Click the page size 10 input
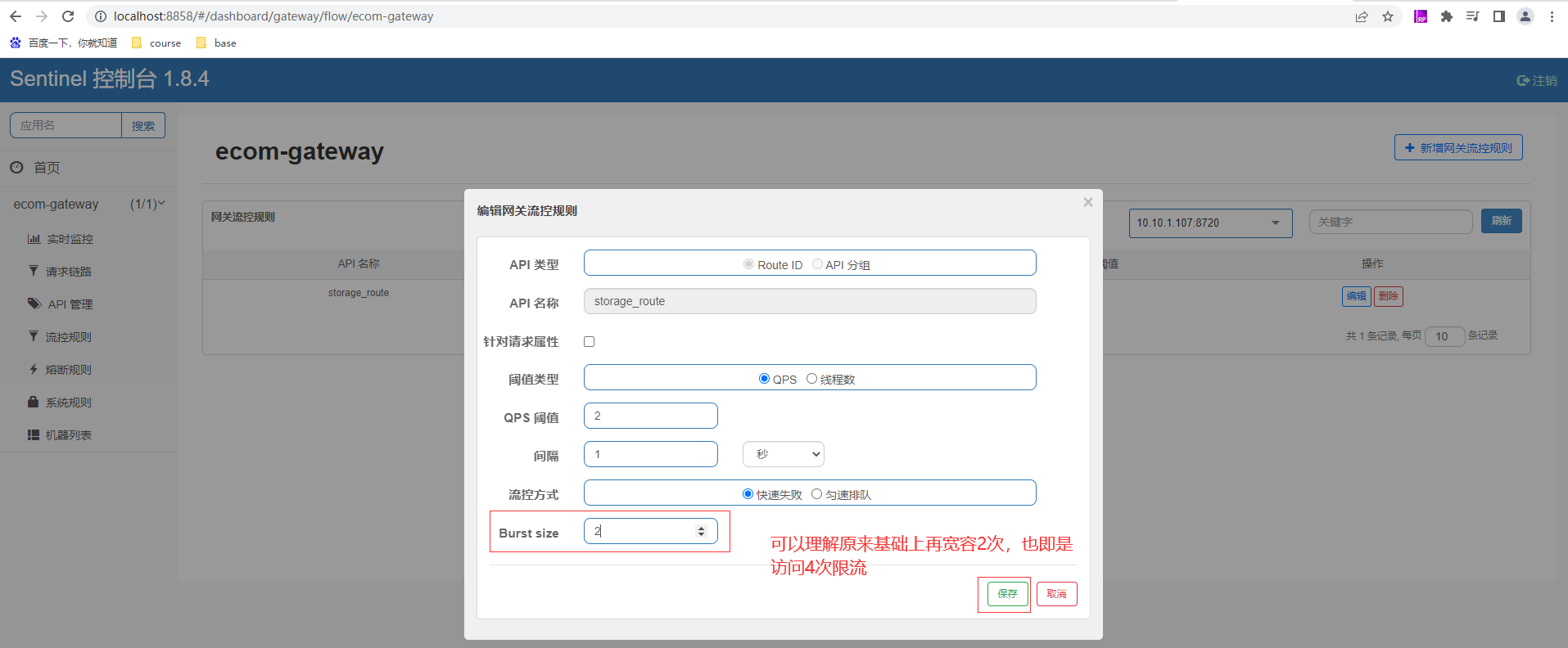This screenshot has width=1568, height=648. click(x=1444, y=336)
